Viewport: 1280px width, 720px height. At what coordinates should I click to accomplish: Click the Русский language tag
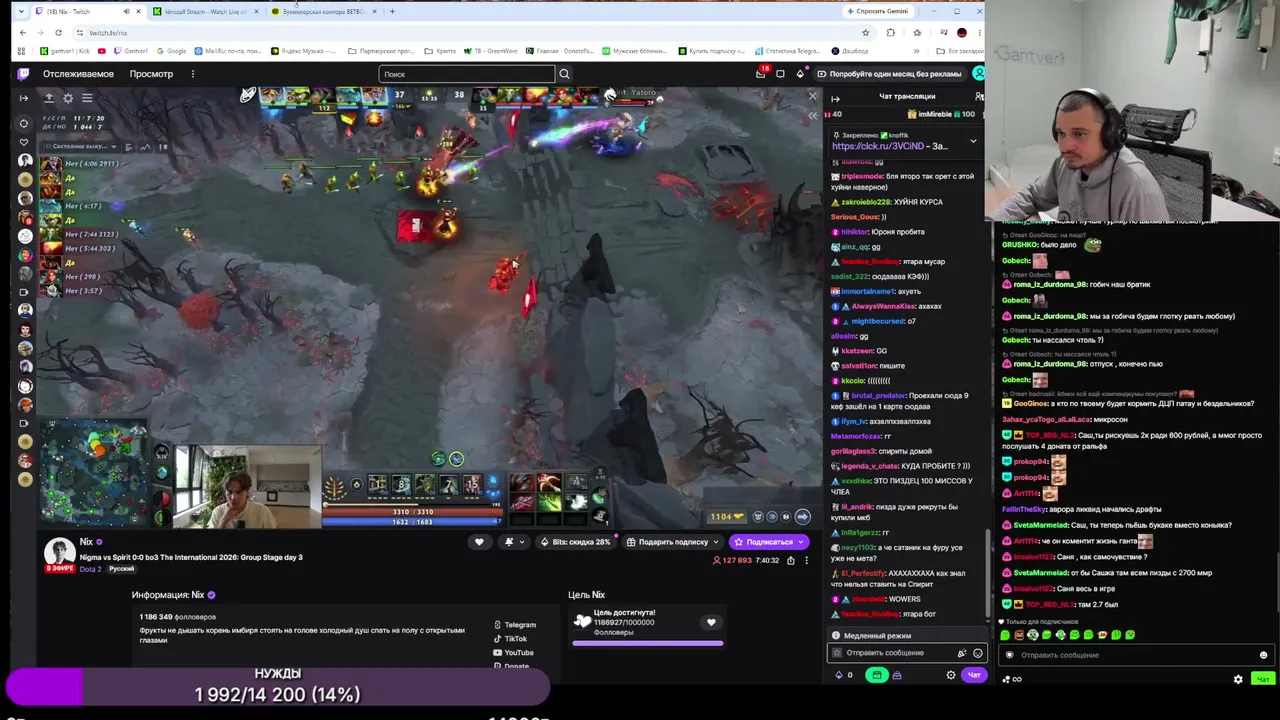pyautogui.click(x=121, y=569)
